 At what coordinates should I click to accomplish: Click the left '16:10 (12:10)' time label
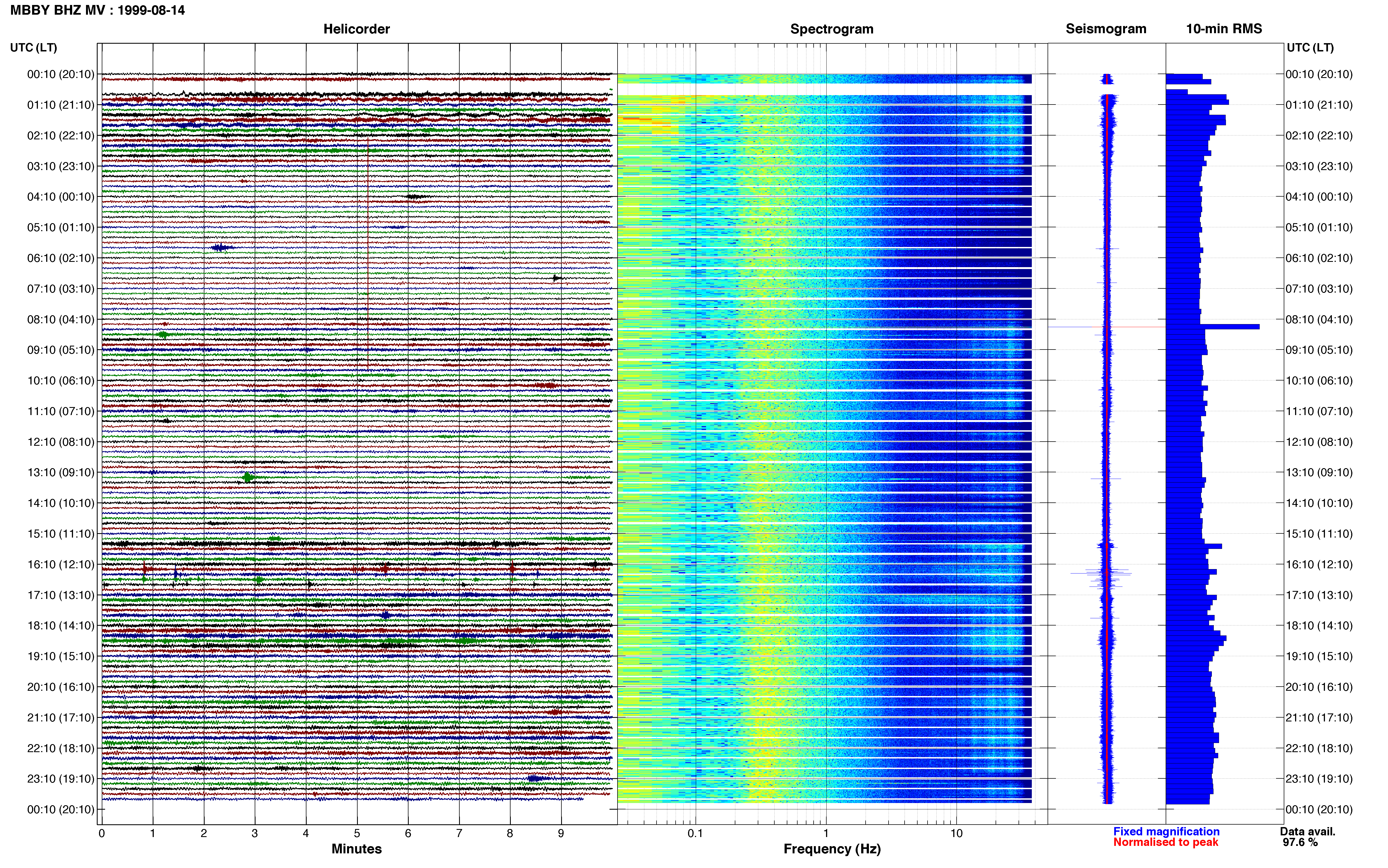[x=61, y=564]
